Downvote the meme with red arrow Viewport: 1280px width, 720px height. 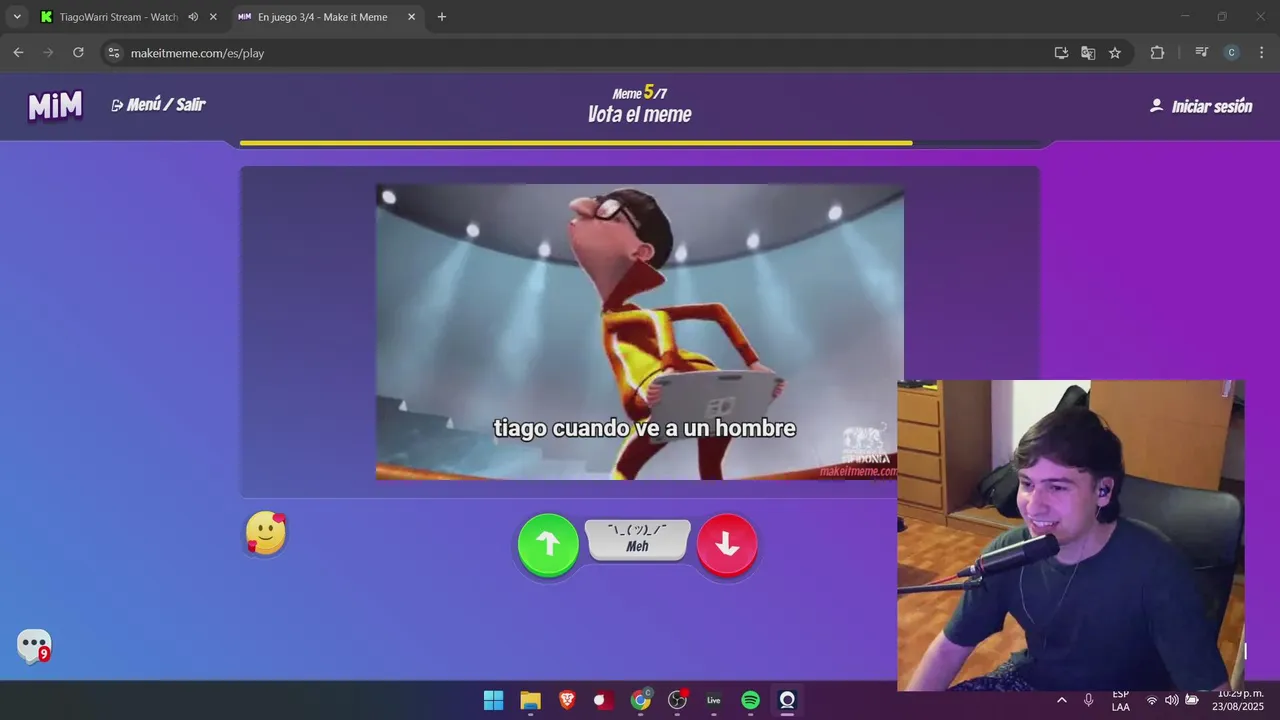(x=727, y=545)
